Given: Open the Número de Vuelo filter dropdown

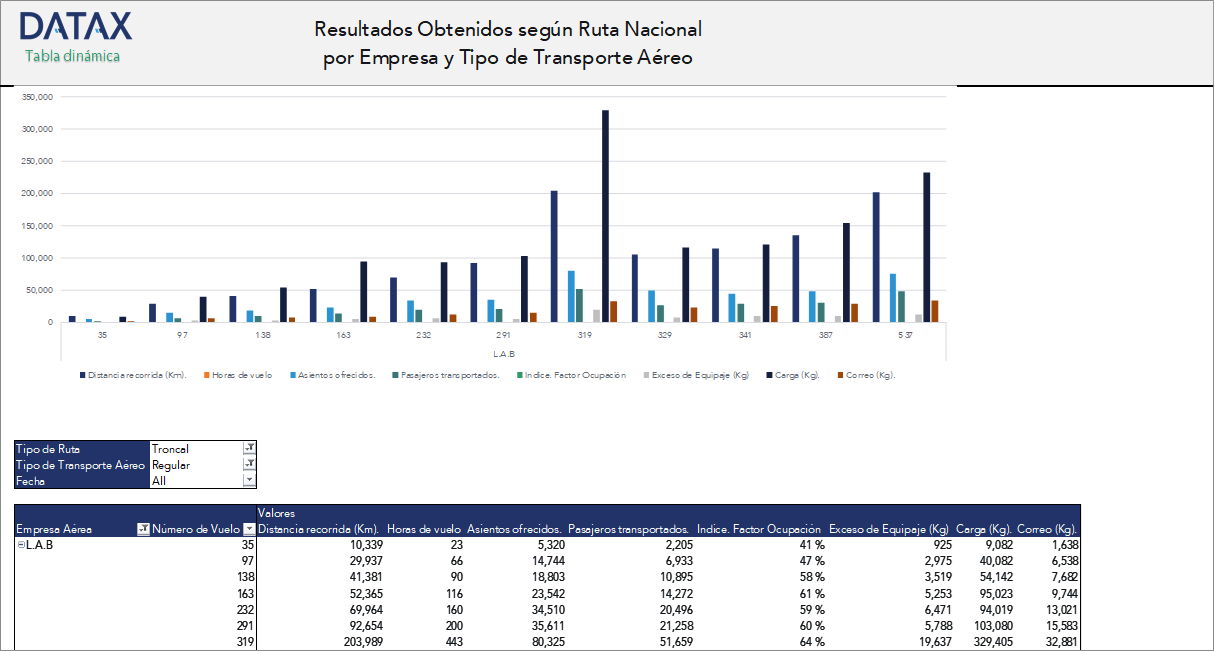Looking at the screenshot, I should (x=248, y=528).
